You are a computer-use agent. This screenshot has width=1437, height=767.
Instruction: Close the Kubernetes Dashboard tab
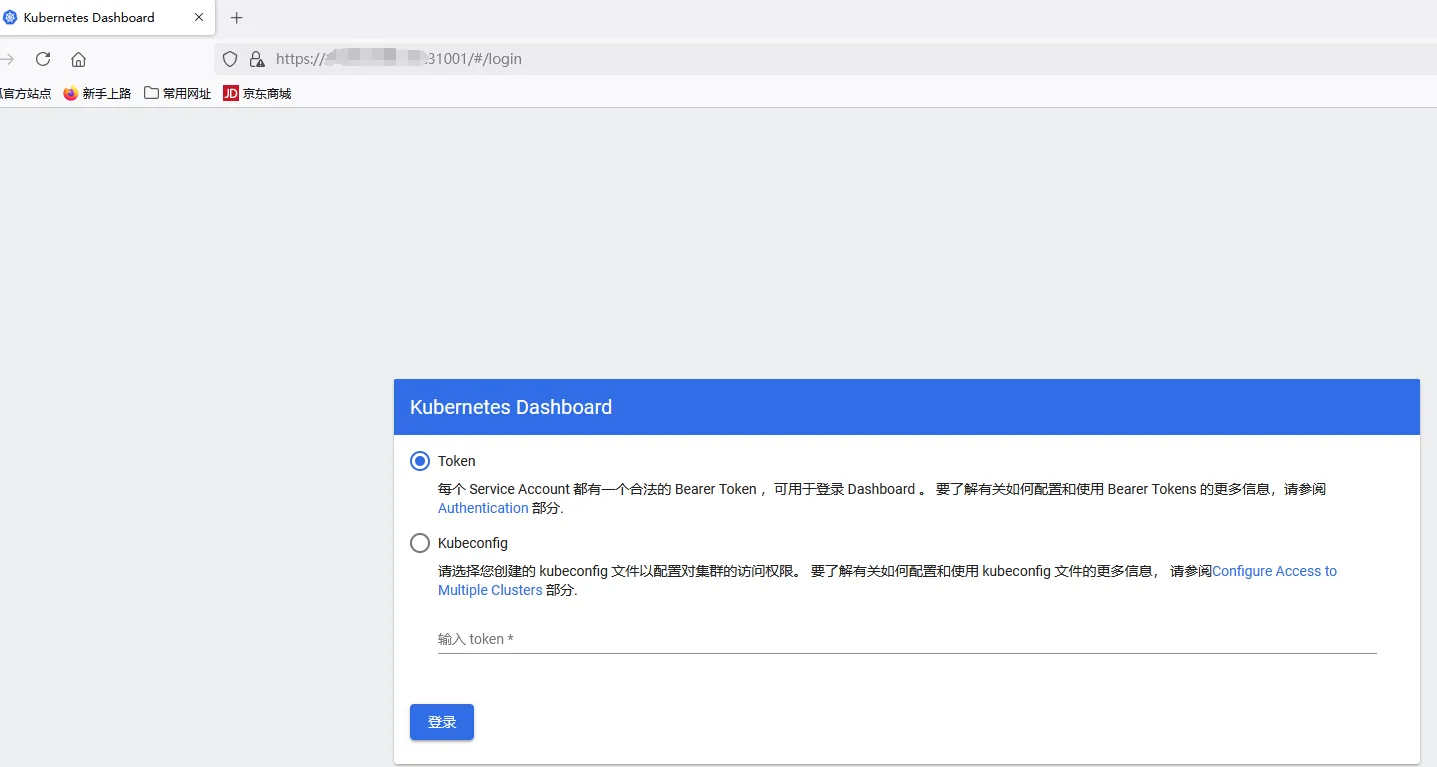point(199,18)
